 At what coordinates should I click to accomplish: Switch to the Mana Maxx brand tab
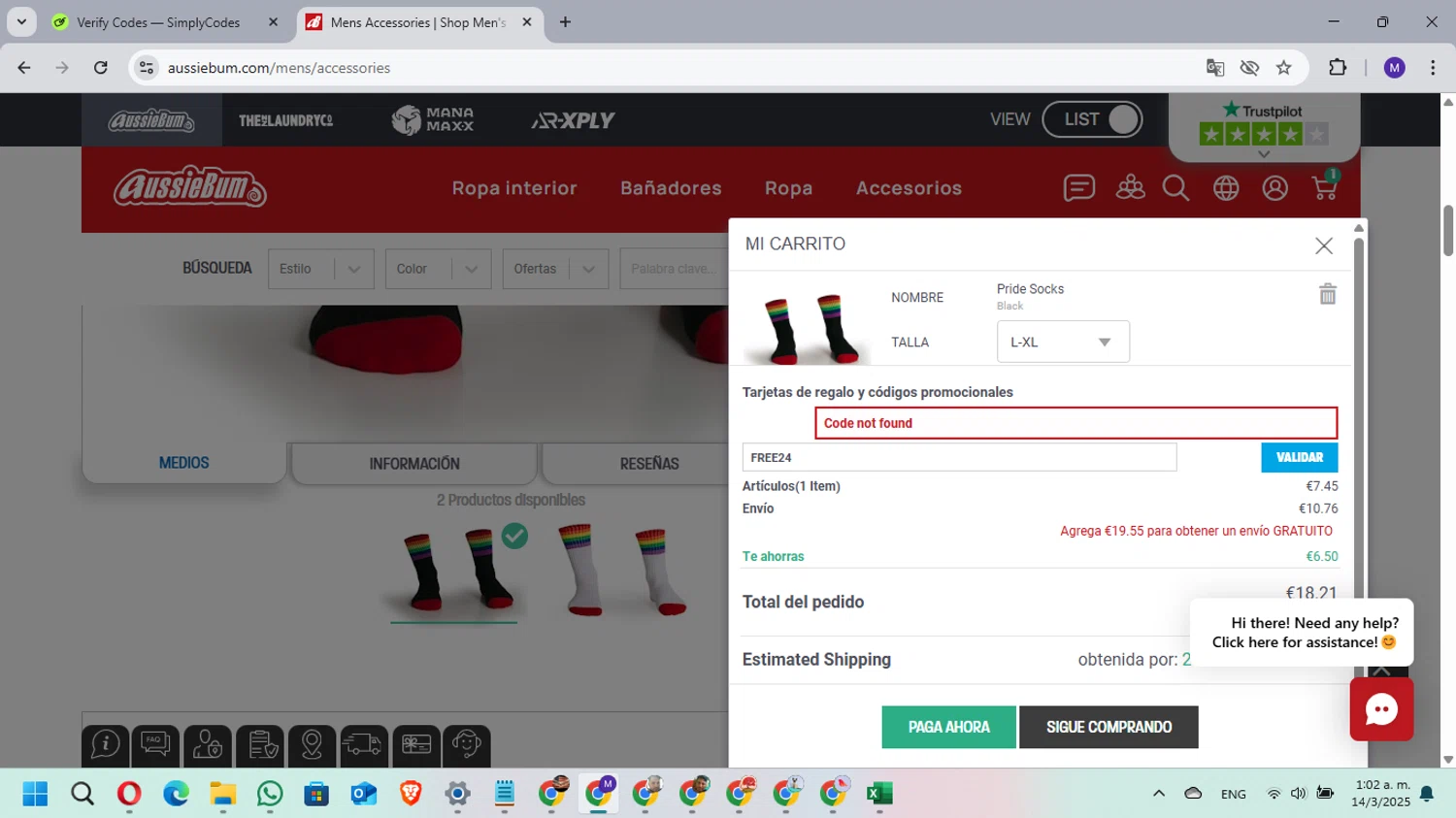tap(433, 120)
